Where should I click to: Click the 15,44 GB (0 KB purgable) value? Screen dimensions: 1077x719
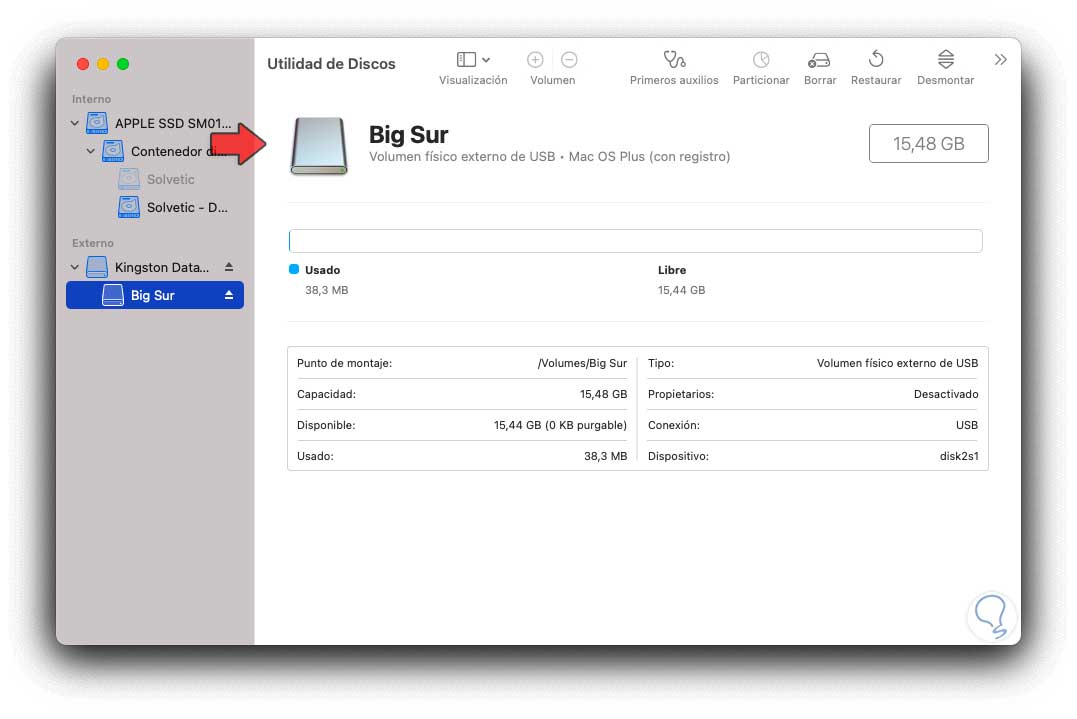coord(560,425)
